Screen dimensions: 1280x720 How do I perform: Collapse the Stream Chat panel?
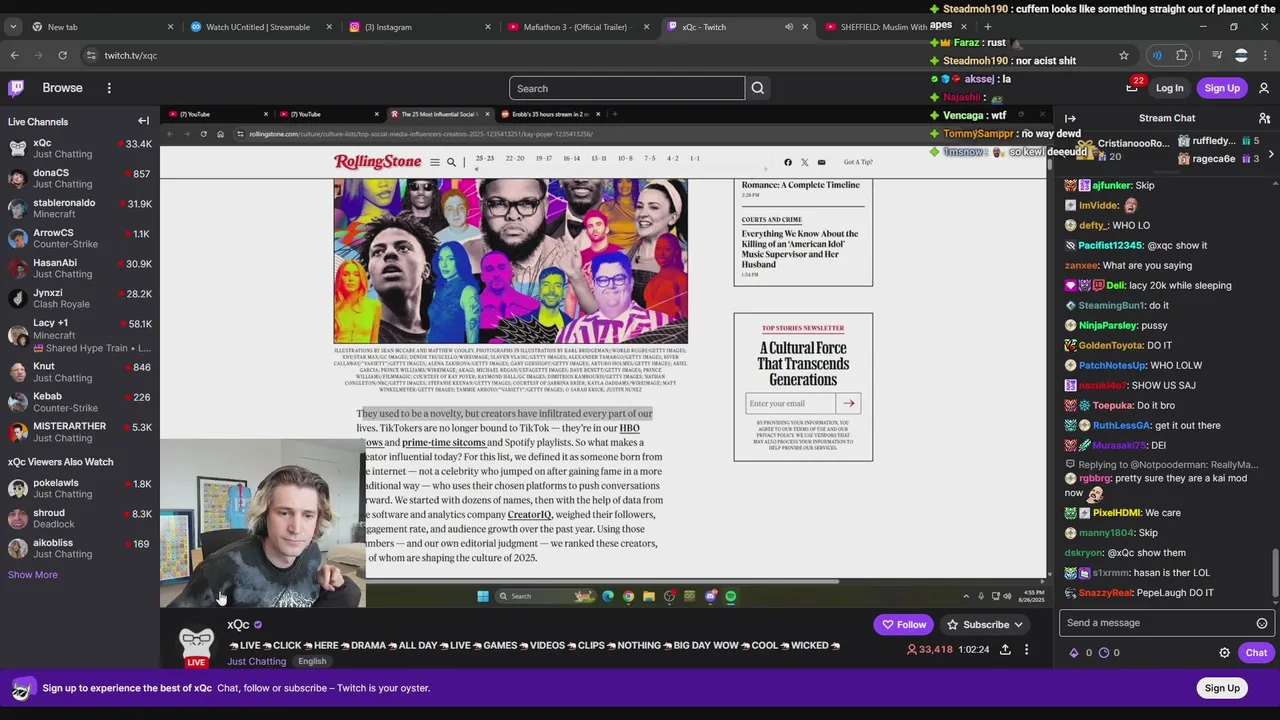click(1070, 118)
